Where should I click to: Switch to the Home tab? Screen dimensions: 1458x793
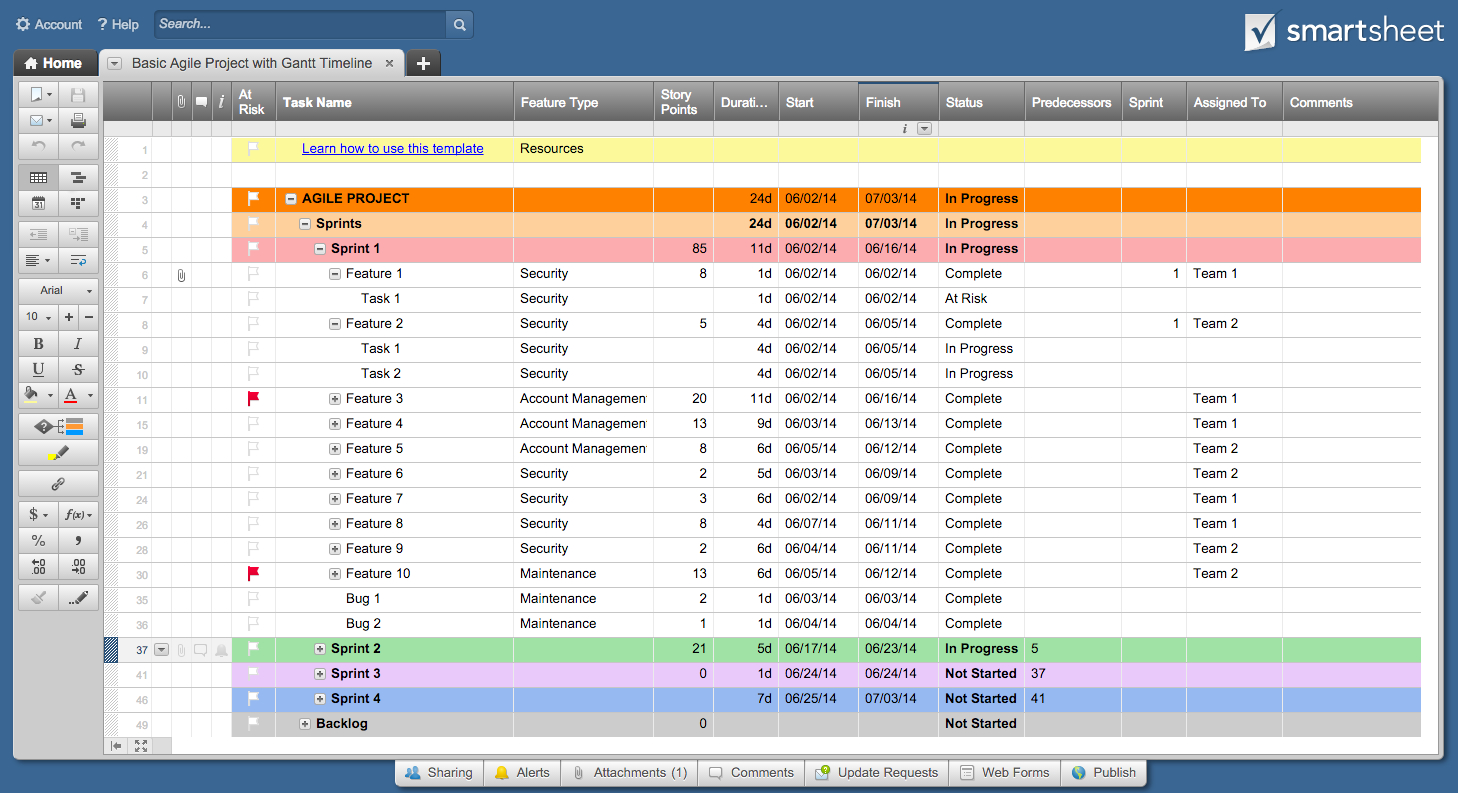(x=55, y=62)
